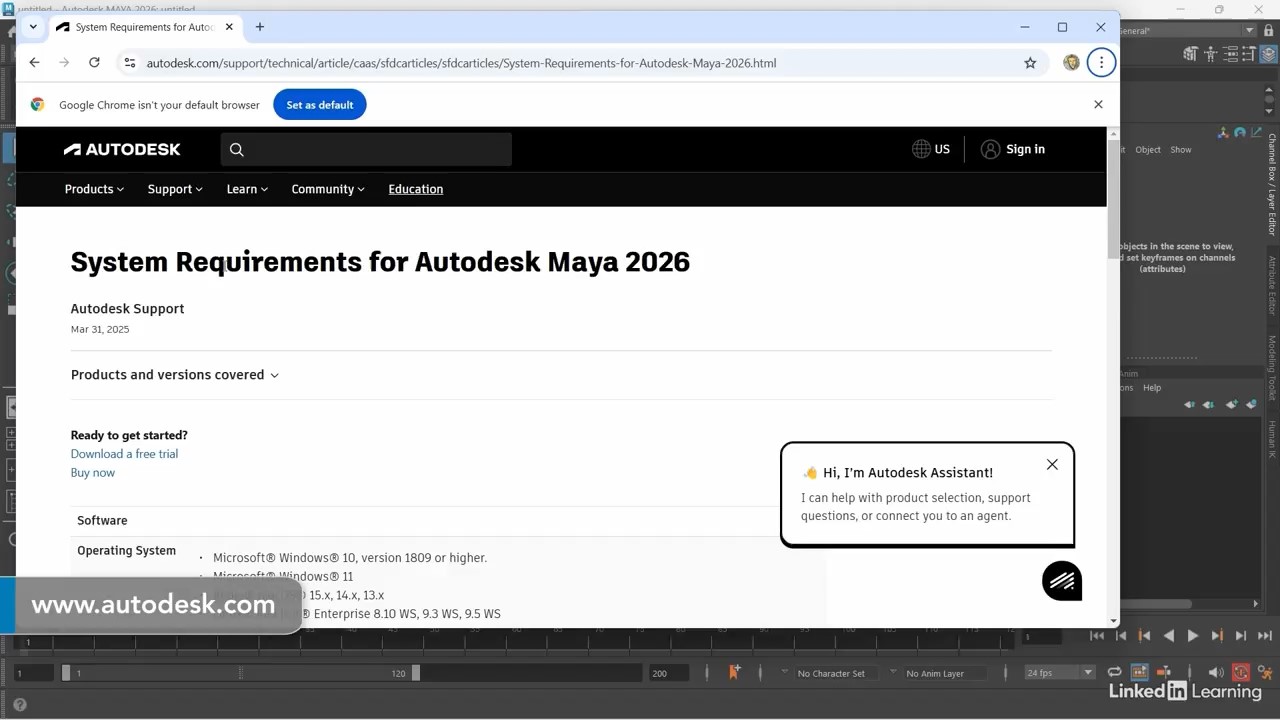This screenshot has width=1280, height=720.
Task: Open the Modeling Toolkit side tab
Action: click(x=1272, y=367)
